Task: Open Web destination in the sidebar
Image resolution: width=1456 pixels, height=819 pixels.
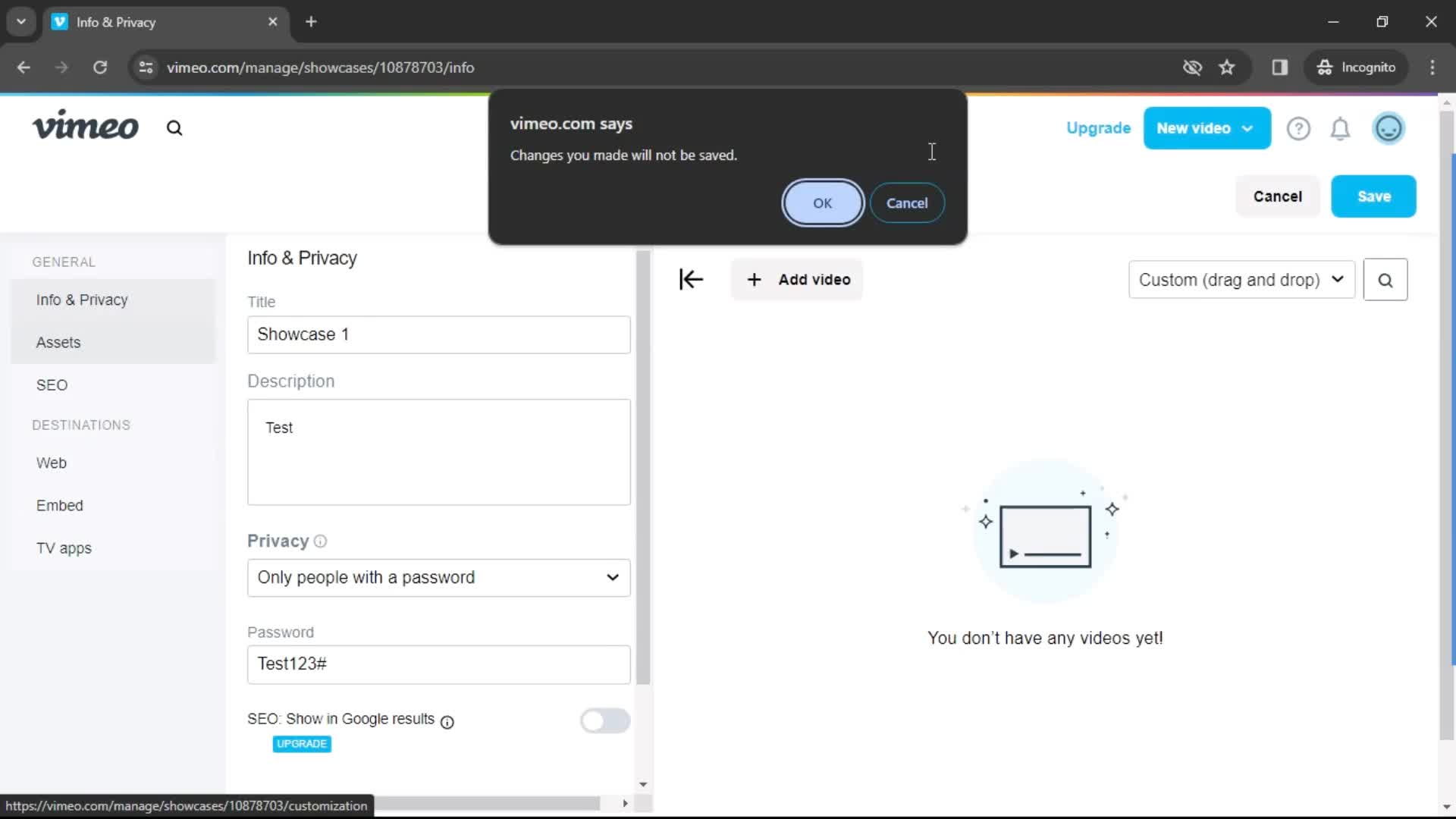Action: pos(113,463)
